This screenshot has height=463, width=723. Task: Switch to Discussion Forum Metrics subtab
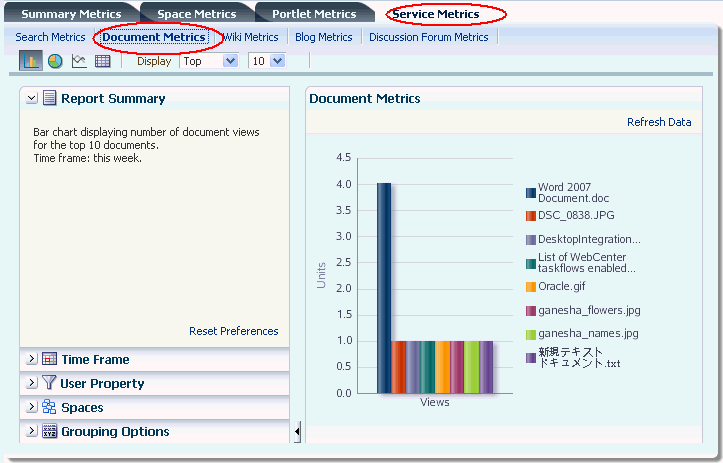[428, 37]
